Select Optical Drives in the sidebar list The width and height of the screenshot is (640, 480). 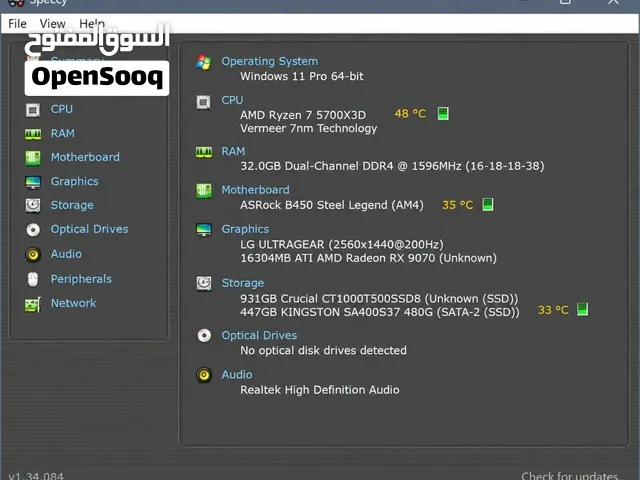coord(89,229)
